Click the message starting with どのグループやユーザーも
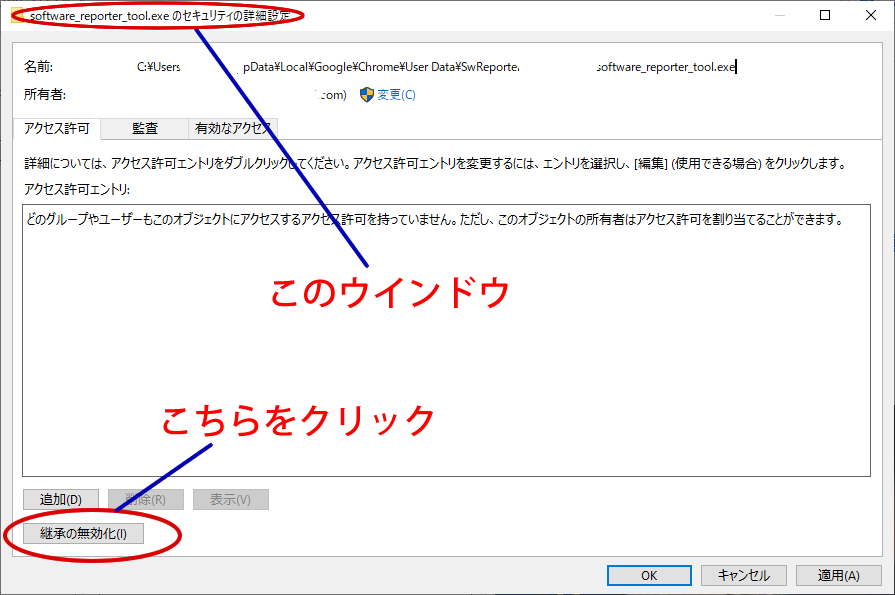 (434, 219)
